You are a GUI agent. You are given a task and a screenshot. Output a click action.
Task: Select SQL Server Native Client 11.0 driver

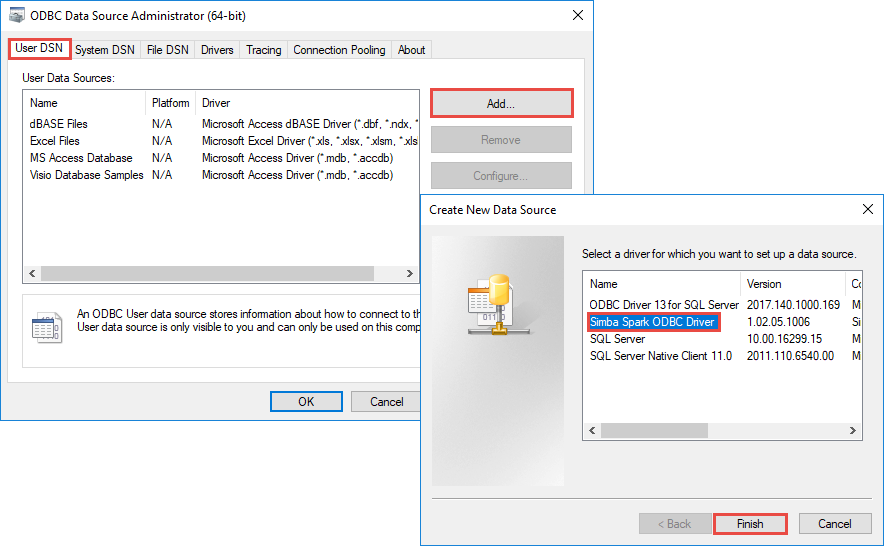(x=661, y=356)
